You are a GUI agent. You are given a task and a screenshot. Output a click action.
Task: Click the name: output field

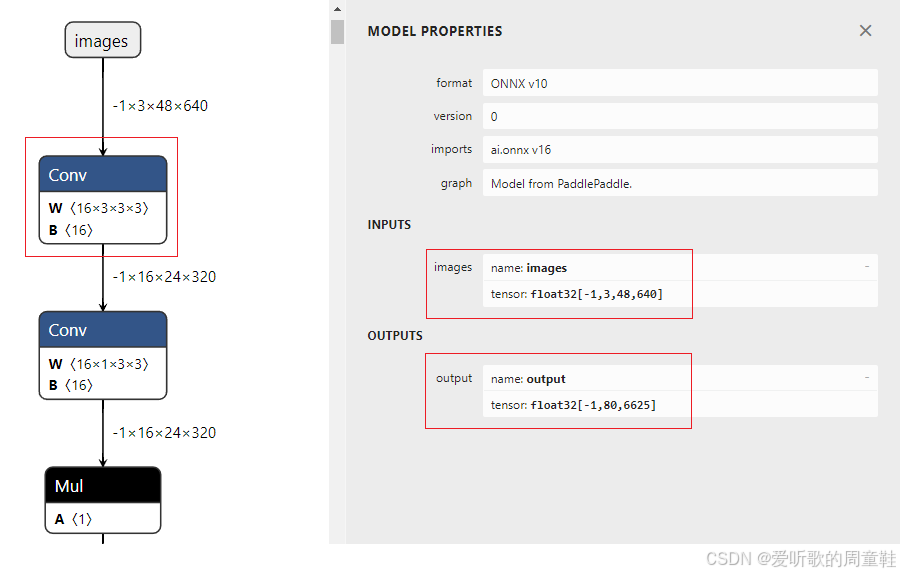click(680, 378)
